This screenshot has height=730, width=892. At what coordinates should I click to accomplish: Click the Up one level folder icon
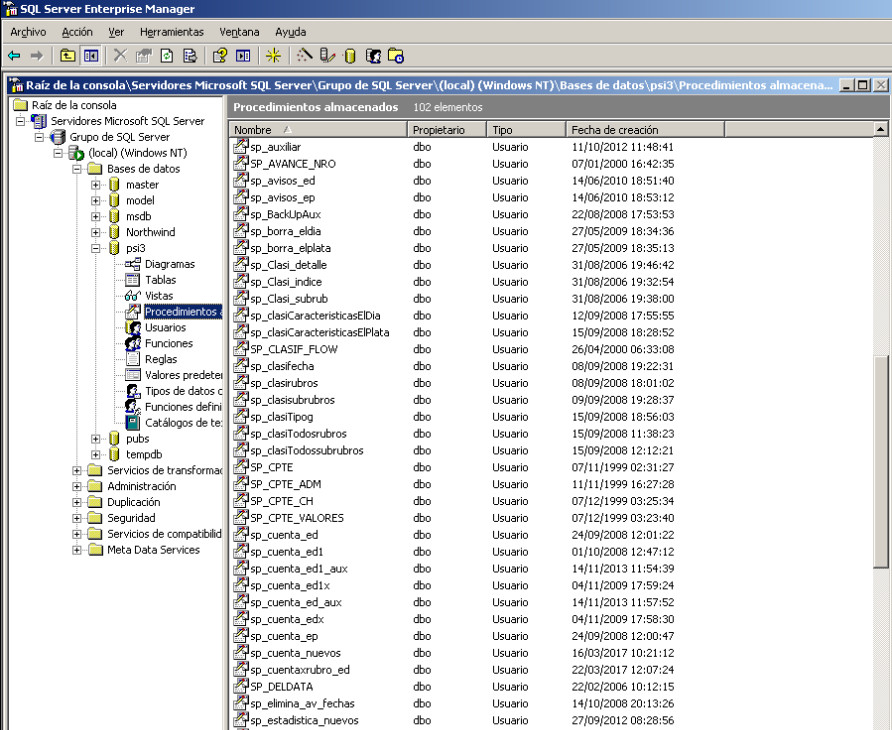pos(68,56)
